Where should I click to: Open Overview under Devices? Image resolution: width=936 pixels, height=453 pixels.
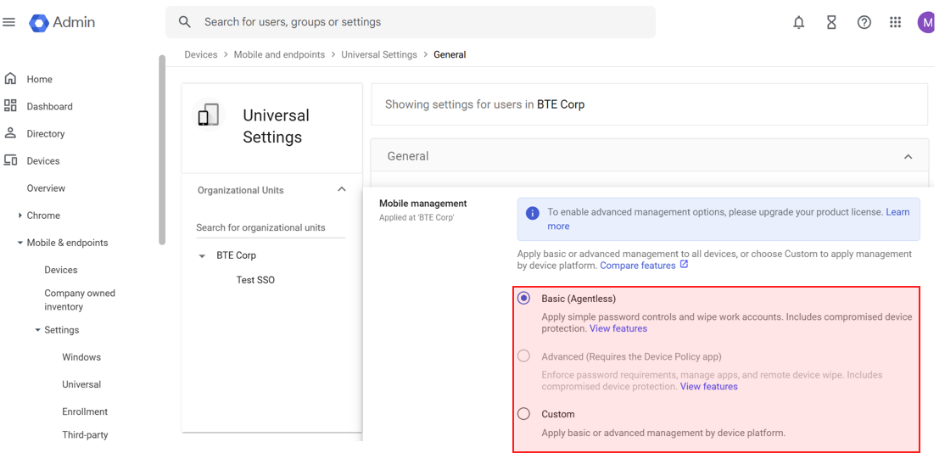coord(46,189)
